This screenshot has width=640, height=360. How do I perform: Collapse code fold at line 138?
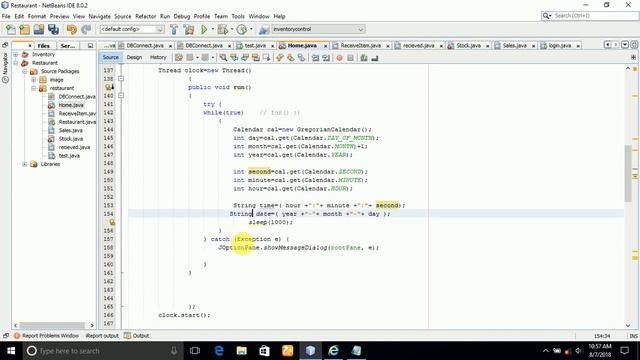point(121,78)
